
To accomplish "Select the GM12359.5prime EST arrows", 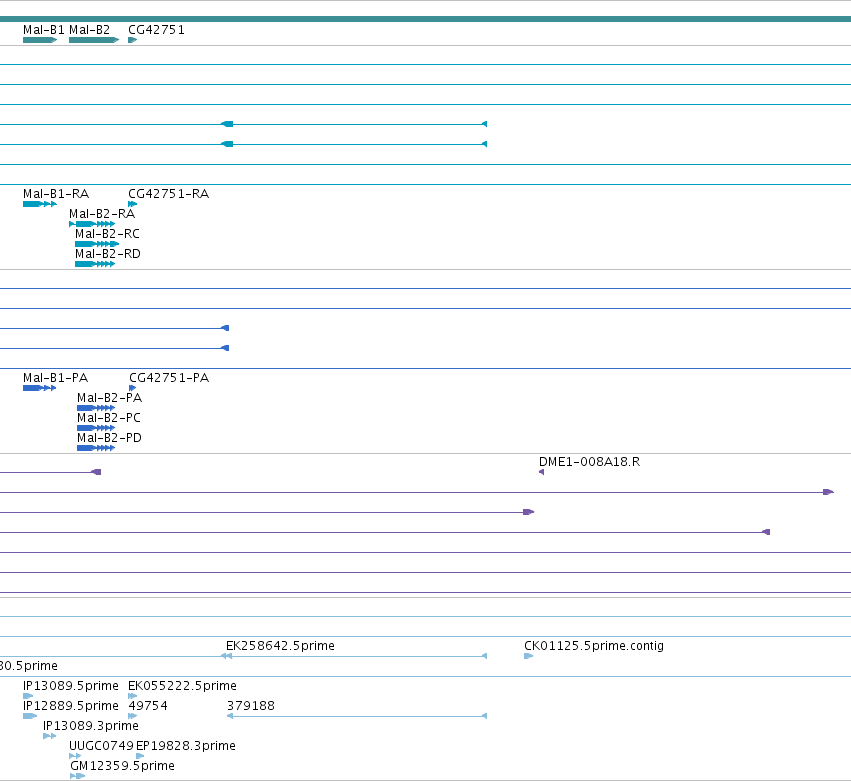I will pos(78,777).
